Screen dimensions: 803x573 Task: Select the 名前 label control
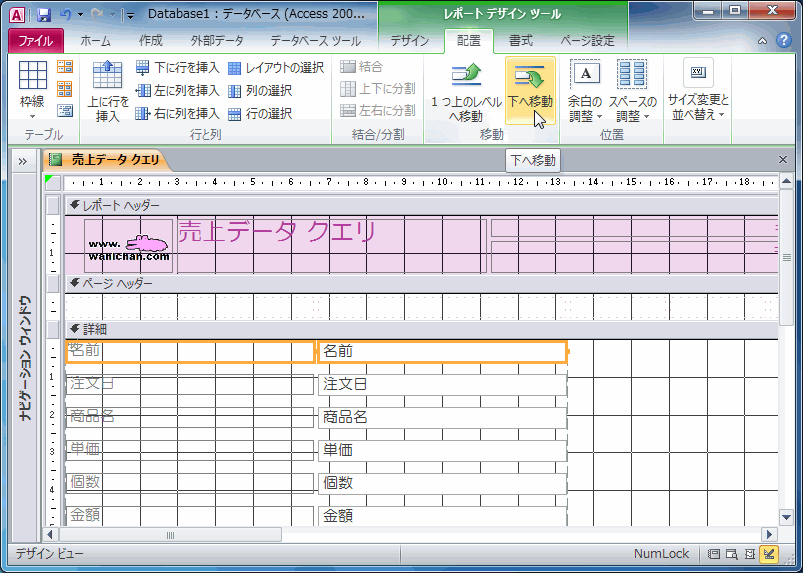point(190,352)
